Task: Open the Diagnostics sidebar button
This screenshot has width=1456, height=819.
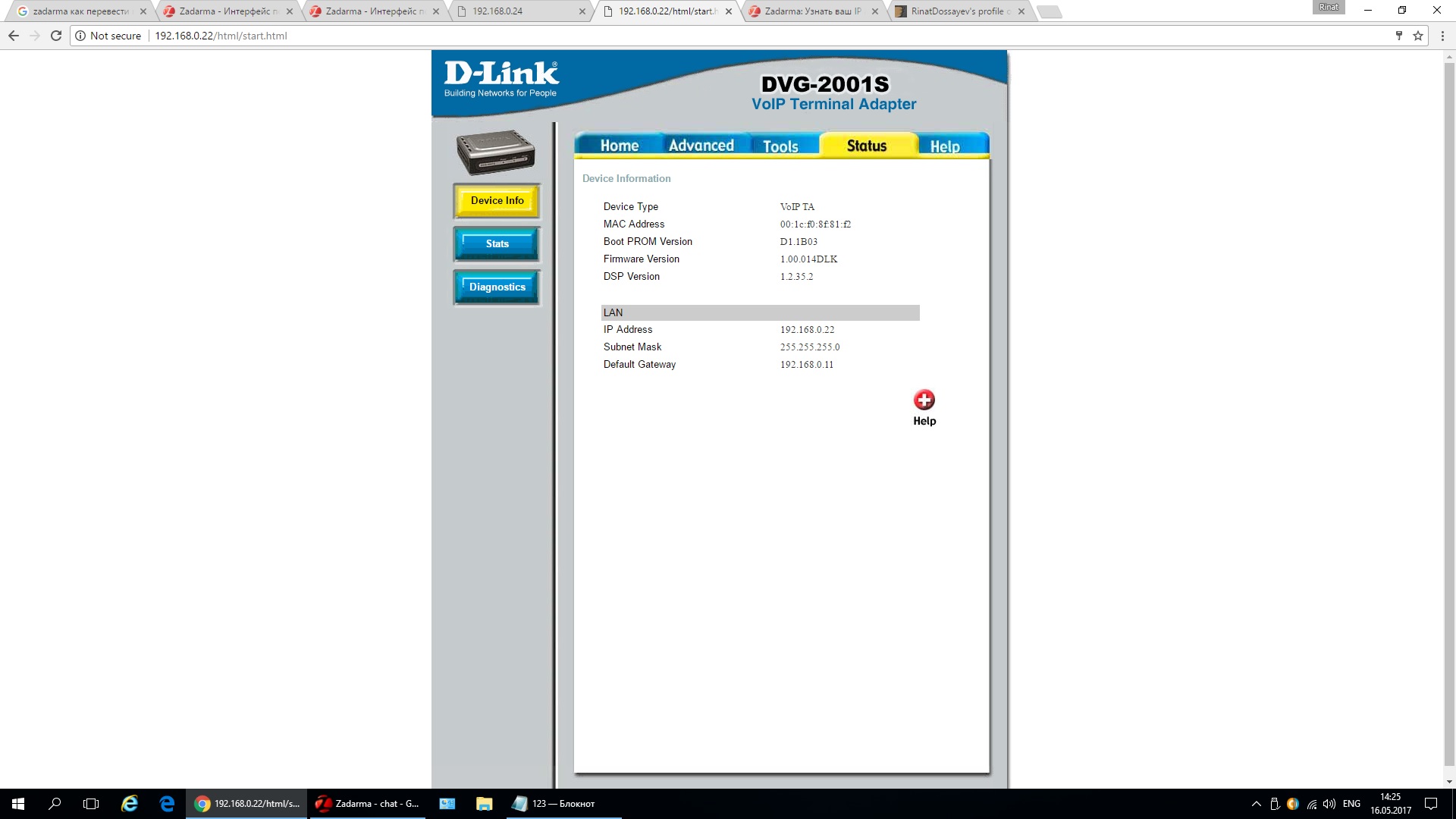Action: 497,287
